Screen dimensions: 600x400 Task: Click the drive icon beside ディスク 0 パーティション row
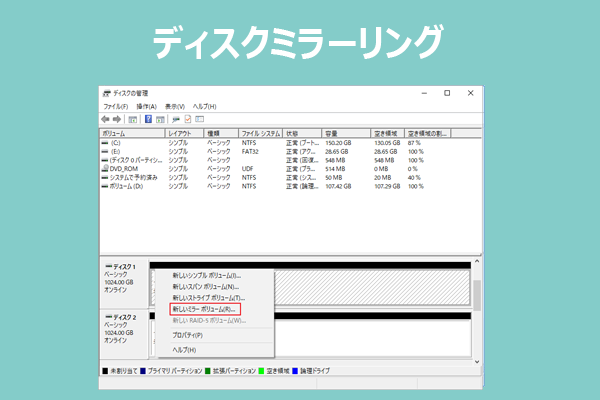(105, 160)
